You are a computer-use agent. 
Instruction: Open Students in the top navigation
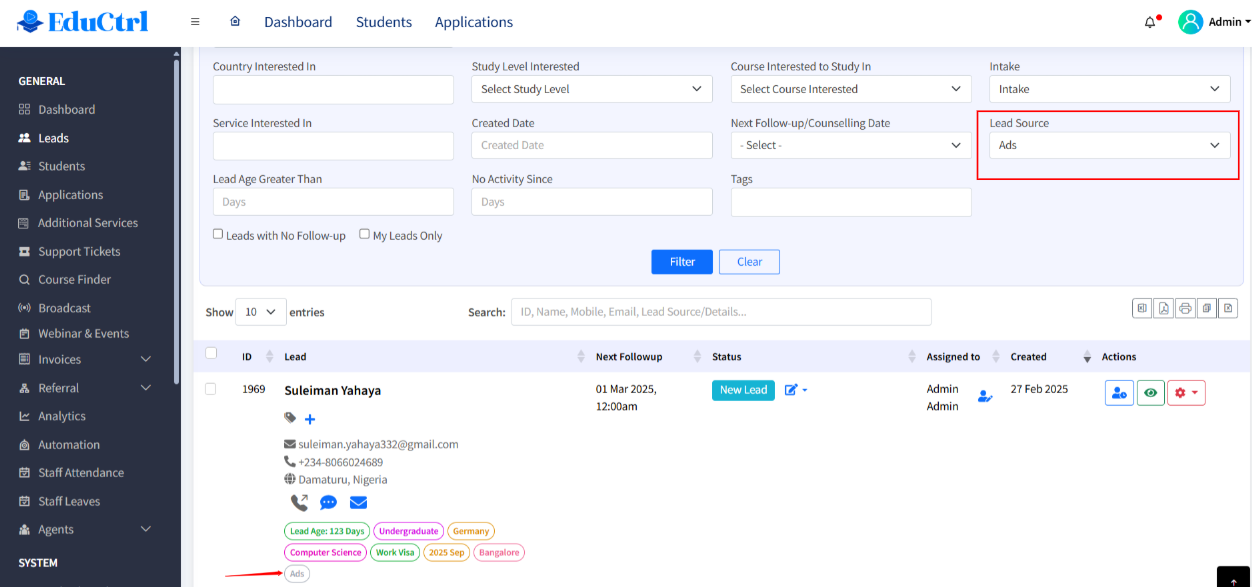pos(384,22)
